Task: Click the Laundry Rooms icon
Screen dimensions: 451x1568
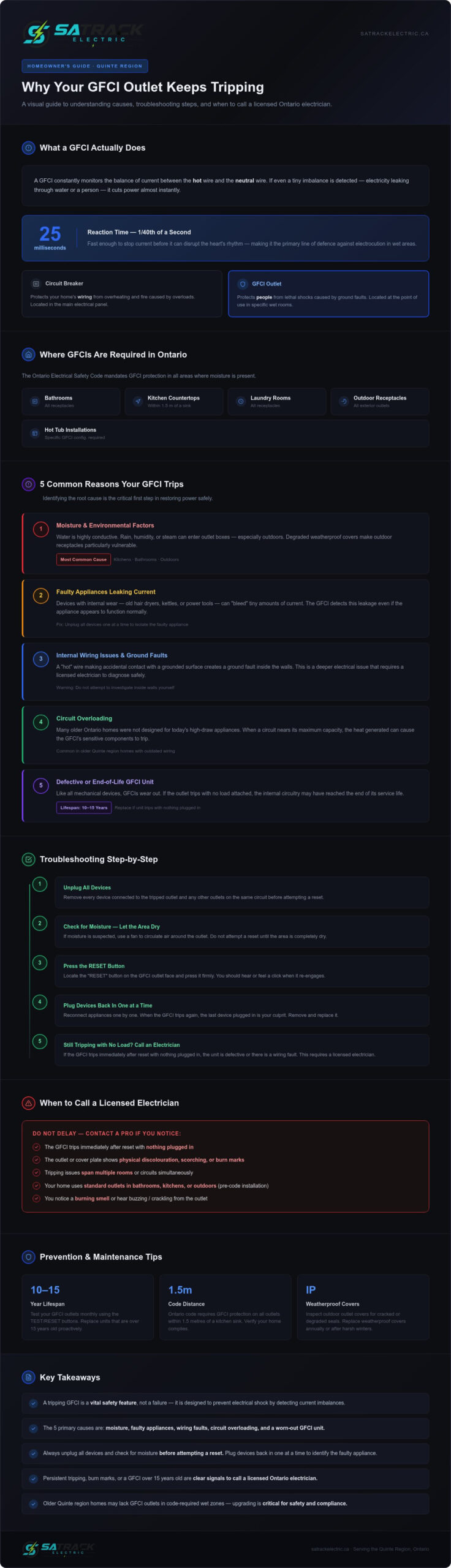Action: [x=241, y=402]
